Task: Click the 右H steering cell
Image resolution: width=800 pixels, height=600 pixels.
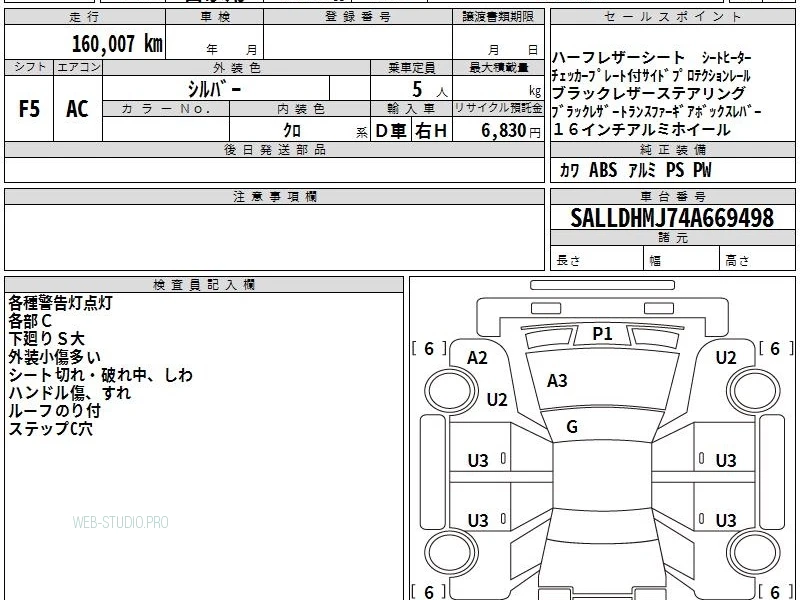Action: [x=432, y=131]
